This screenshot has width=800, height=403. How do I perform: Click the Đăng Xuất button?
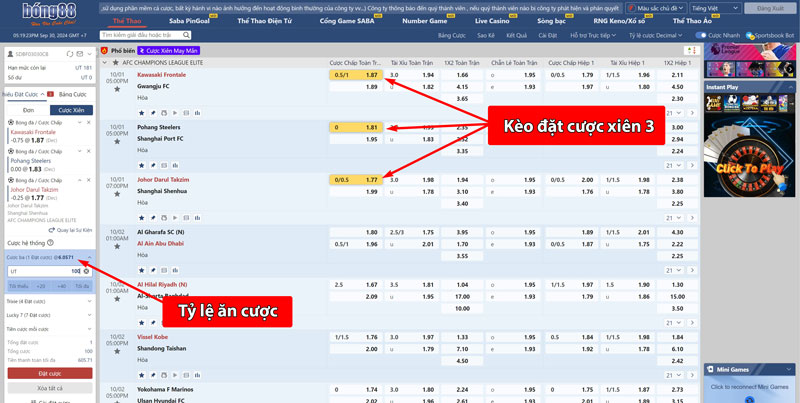769,8
